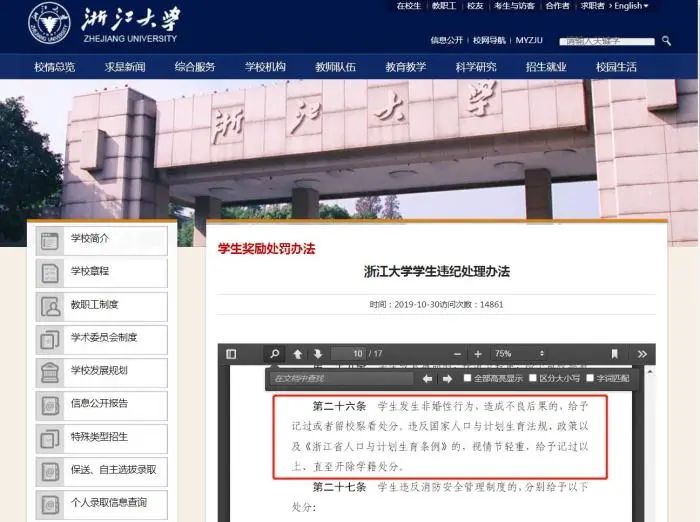Open the 信息公开 link
This screenshot has height=522, width=700.
coord(446,40)
